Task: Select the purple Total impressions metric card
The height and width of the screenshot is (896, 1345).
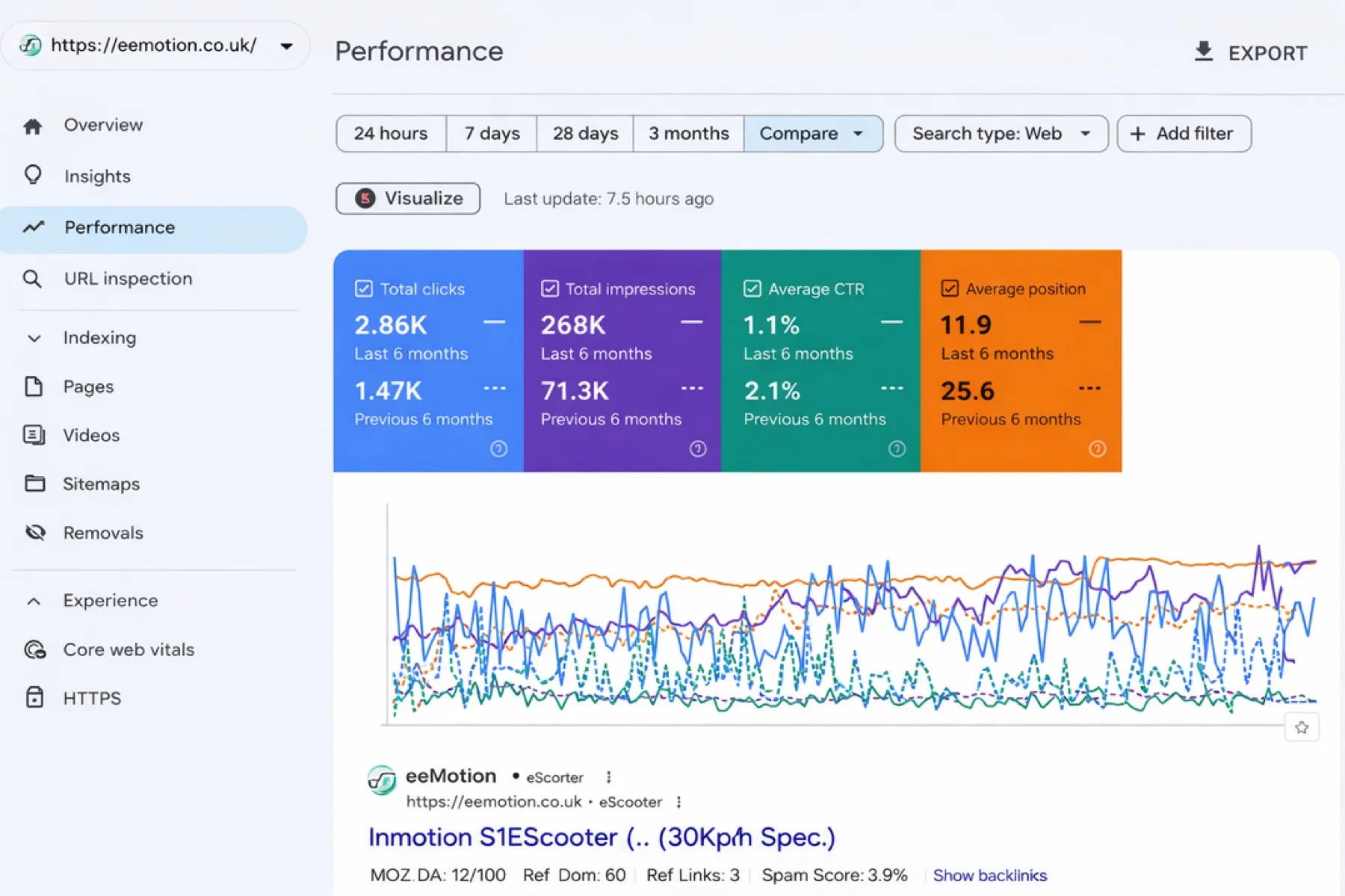Action: (x=622, y=361)
